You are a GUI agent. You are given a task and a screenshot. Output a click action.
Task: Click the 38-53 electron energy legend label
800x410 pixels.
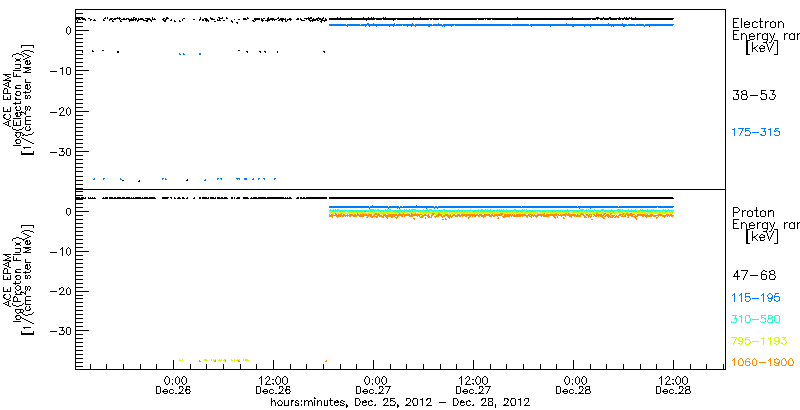(754, 95)
